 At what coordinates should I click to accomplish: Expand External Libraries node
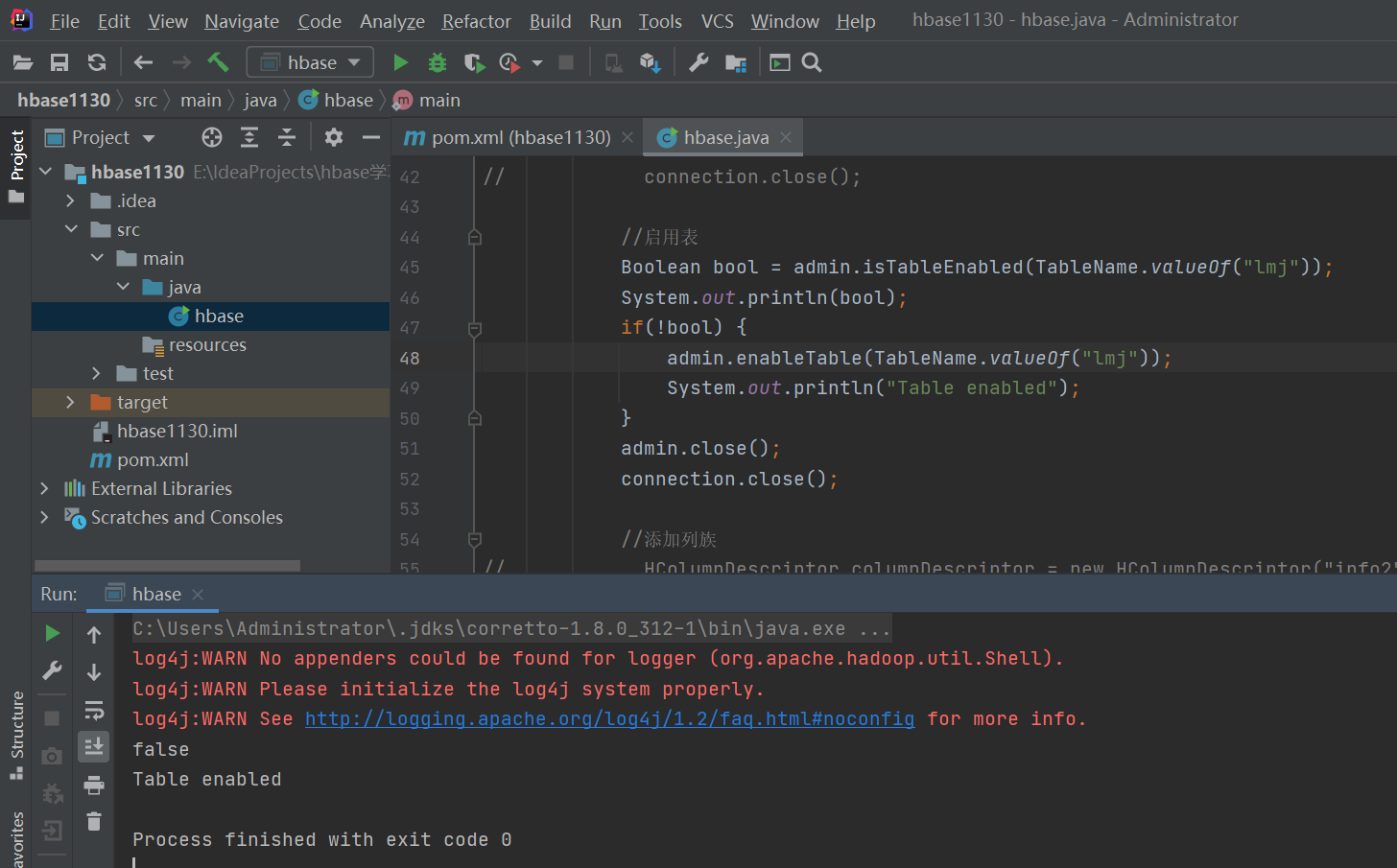tap(44, 489)
